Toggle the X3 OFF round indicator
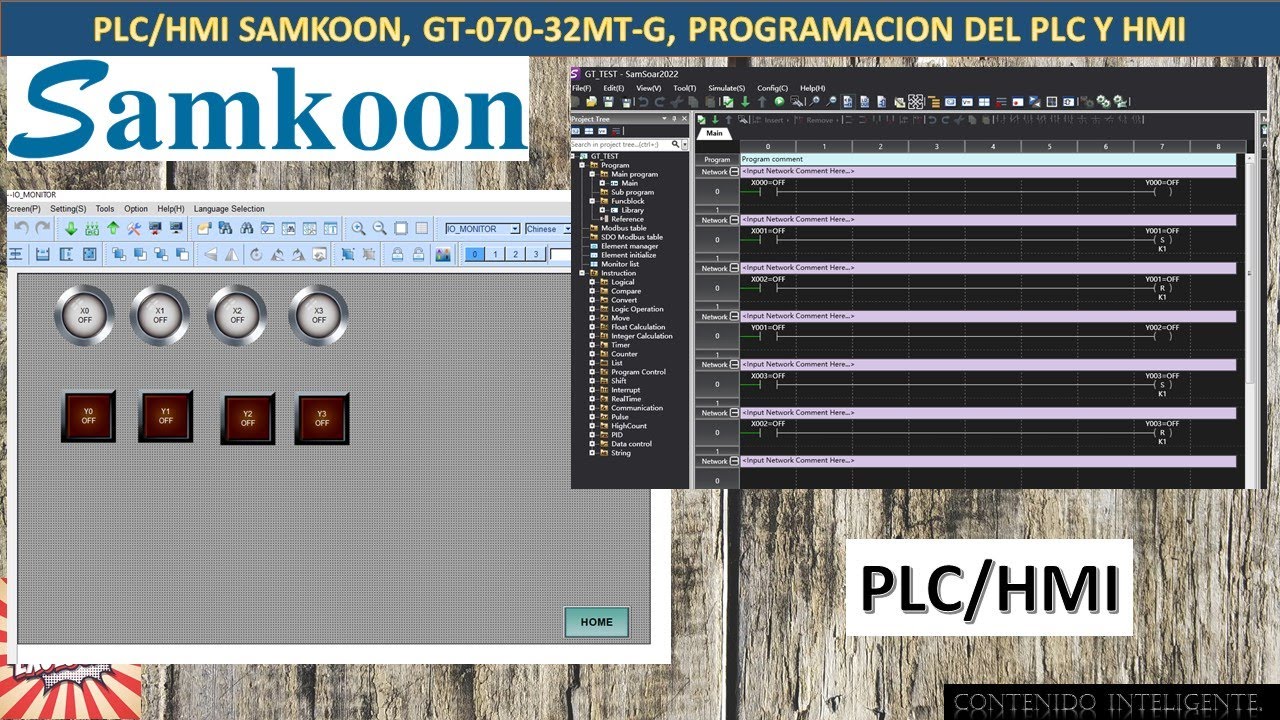 [318, 315]
